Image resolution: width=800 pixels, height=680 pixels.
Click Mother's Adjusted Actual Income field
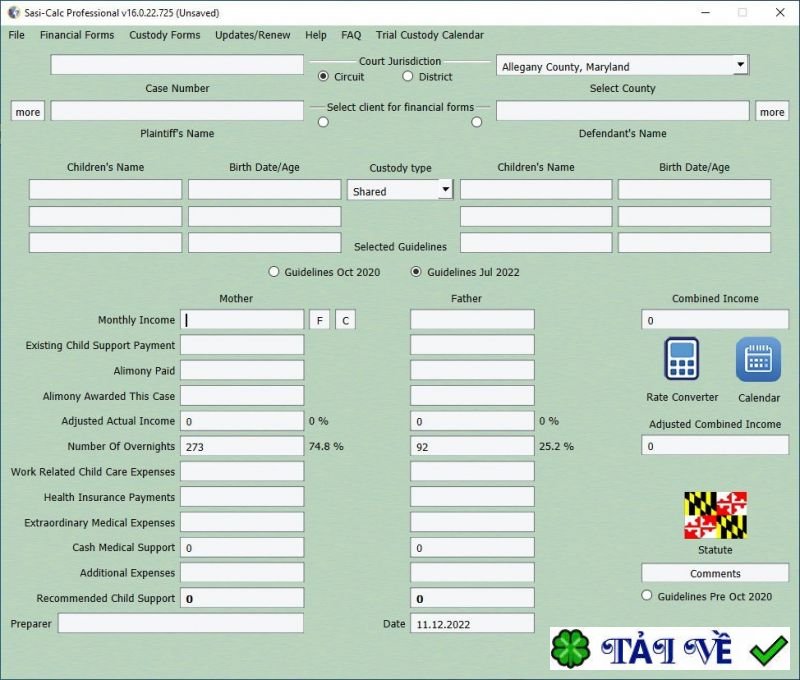click(x=242, y=421)
